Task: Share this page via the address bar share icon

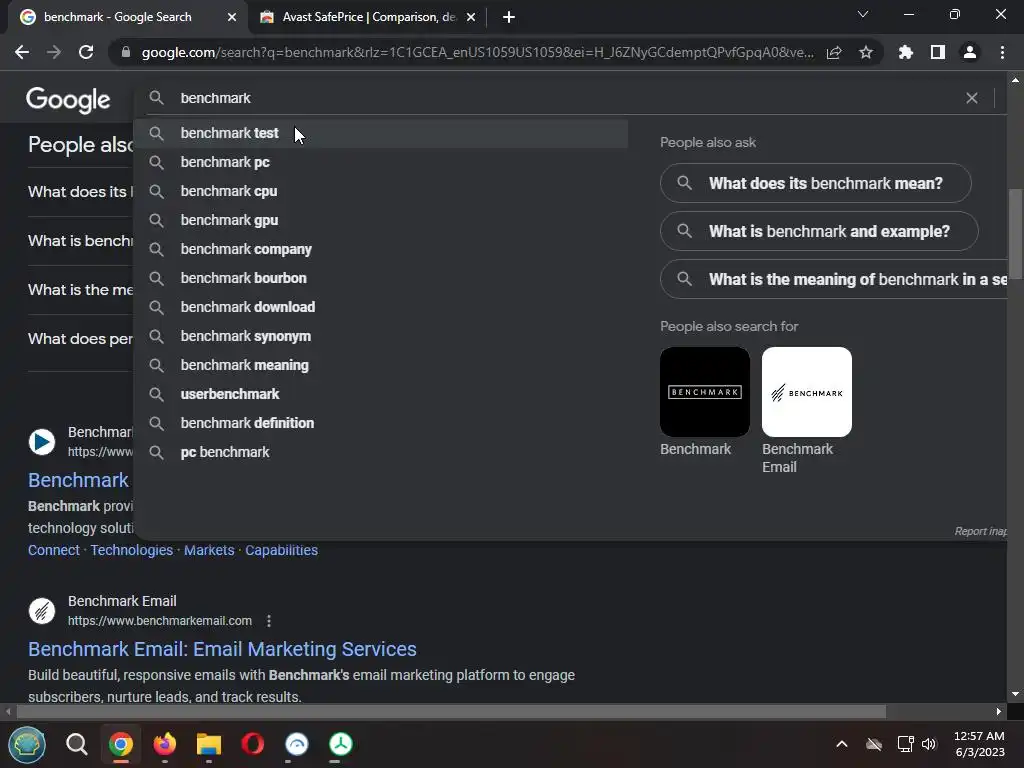Action: [x=834, y=52]
